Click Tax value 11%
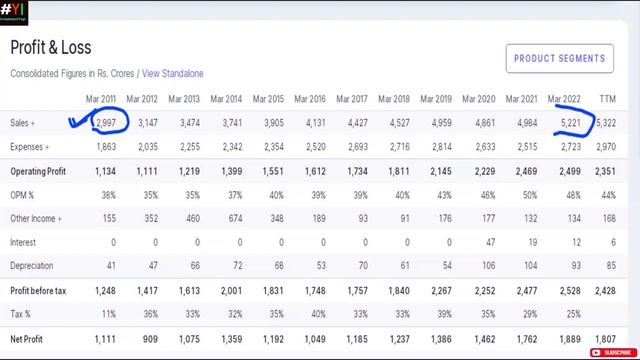The height and width of the screenshot is (360, 640). (x=109, y=314)
